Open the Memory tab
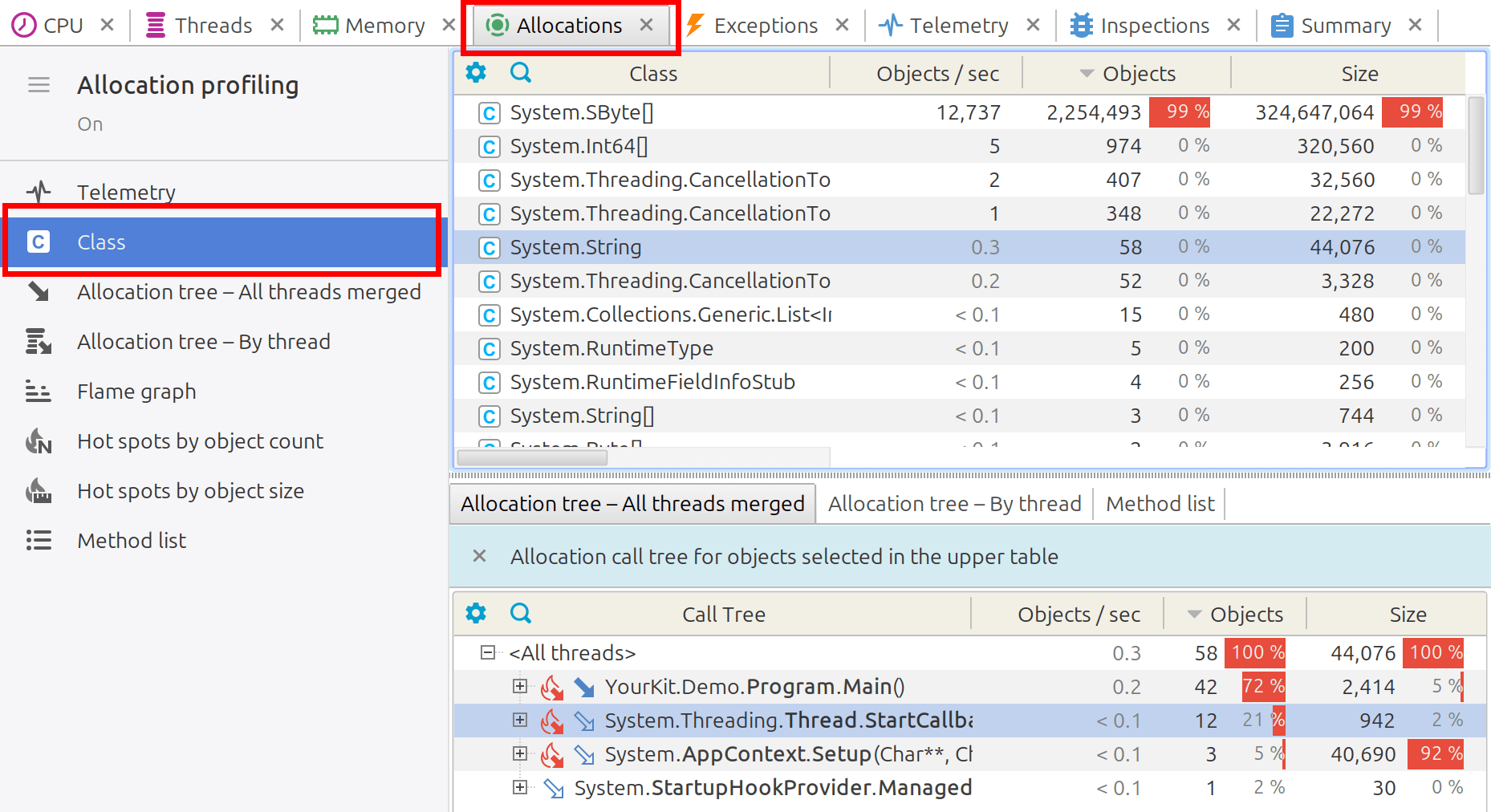 369,26
